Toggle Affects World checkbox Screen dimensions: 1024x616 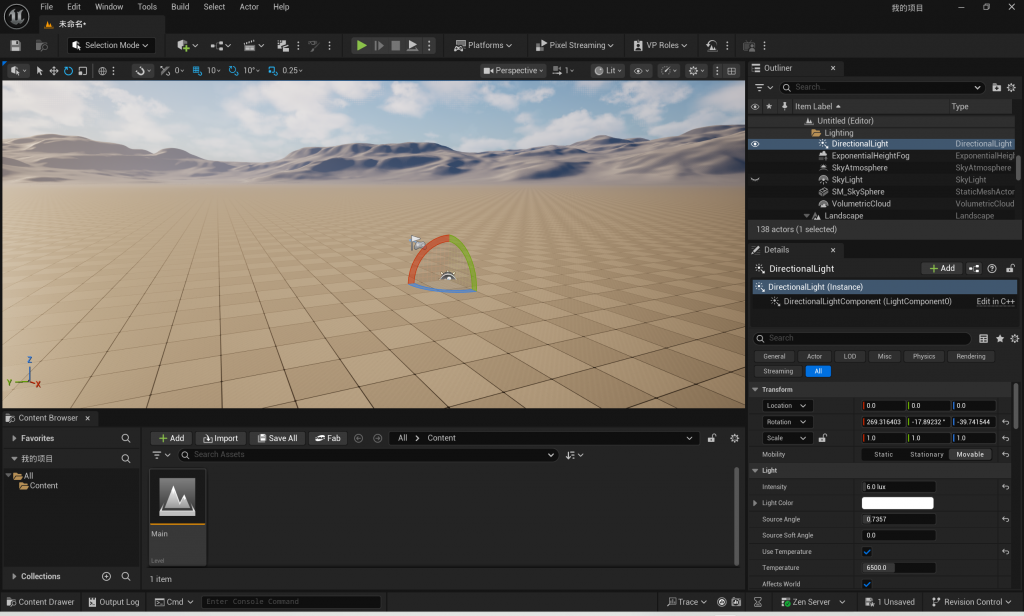click(x=867, y=584)
